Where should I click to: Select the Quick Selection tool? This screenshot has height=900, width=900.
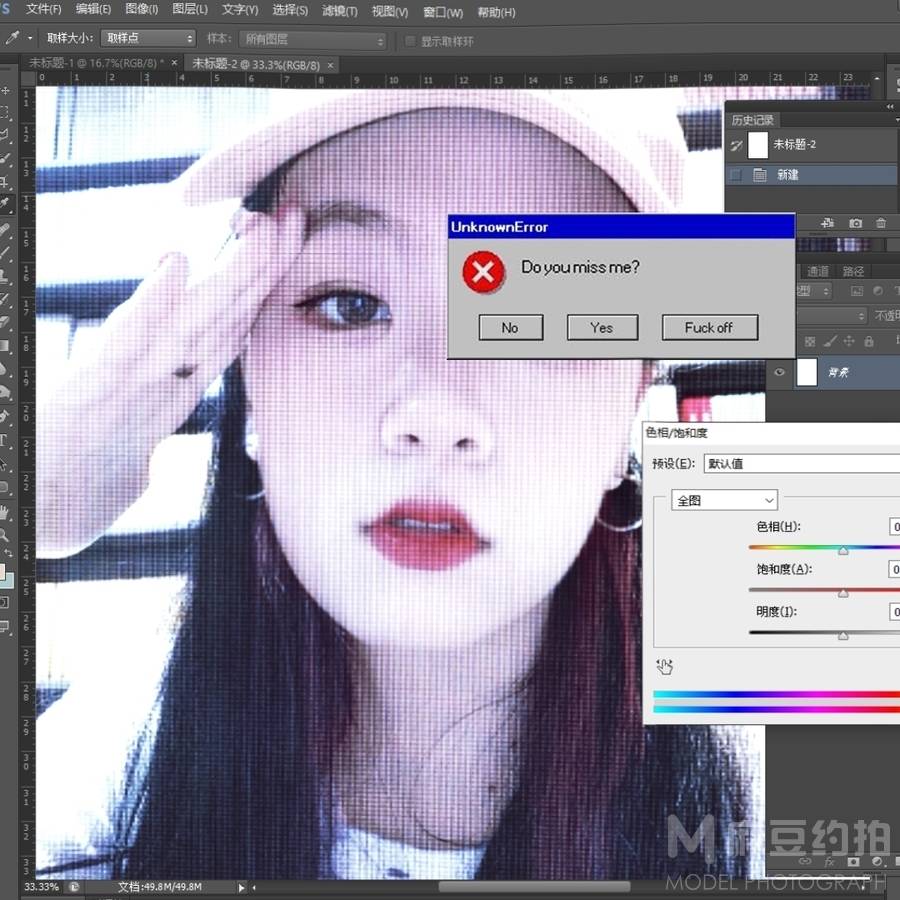(5, 158)
